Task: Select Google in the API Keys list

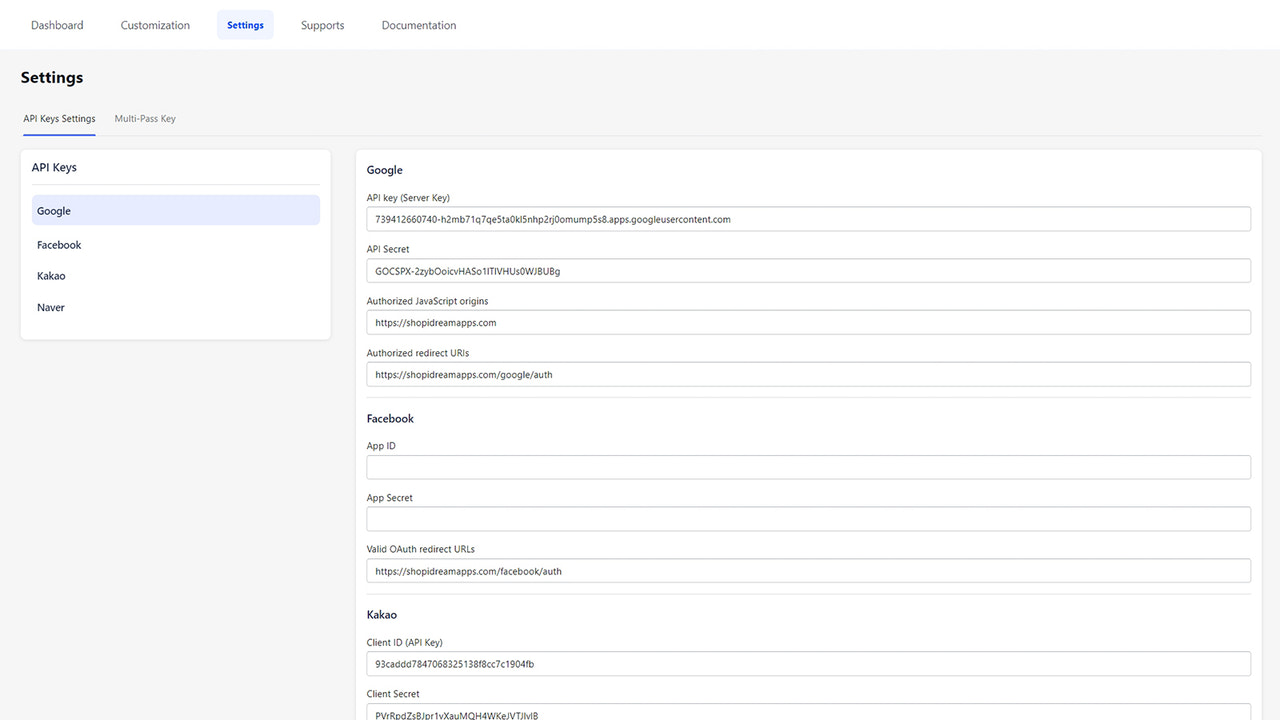Action: pyautogui.click(x=175, y=210)
